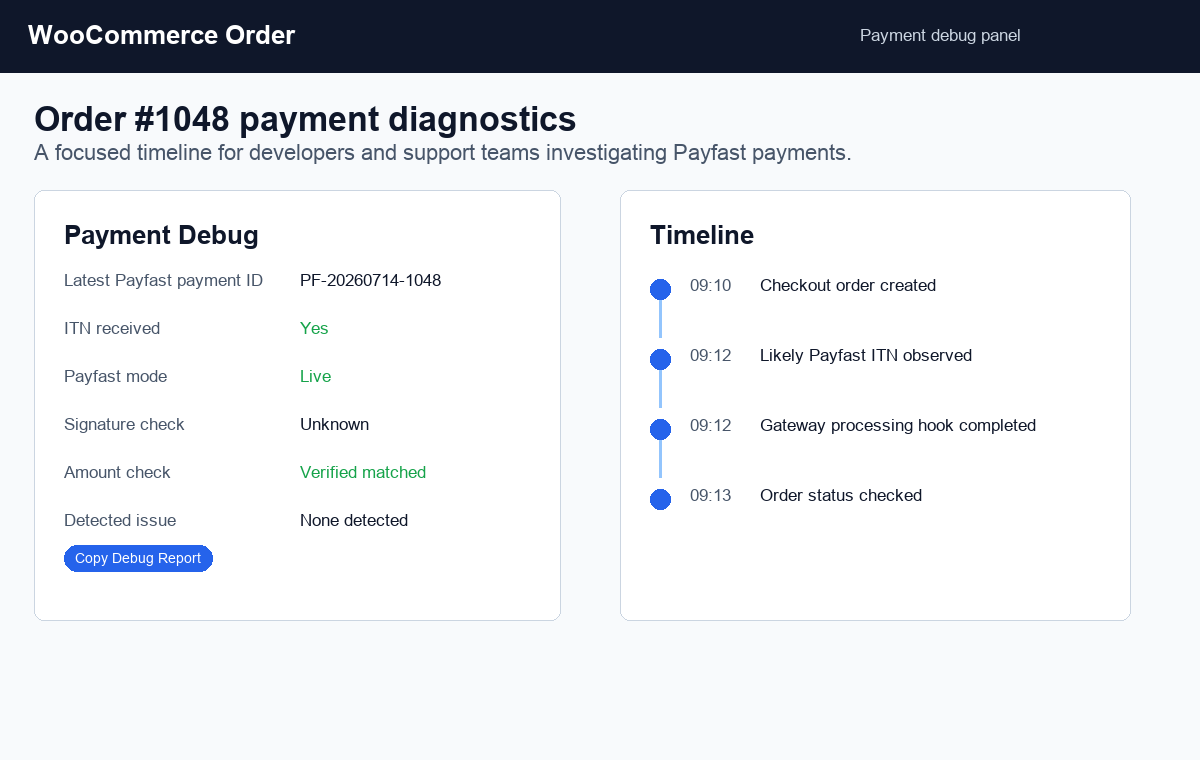Click the Payment Debug card heading
Image resolution: width=1200 pixels, height=760 pixels.
pyautogui.click(x=161, y=235)
